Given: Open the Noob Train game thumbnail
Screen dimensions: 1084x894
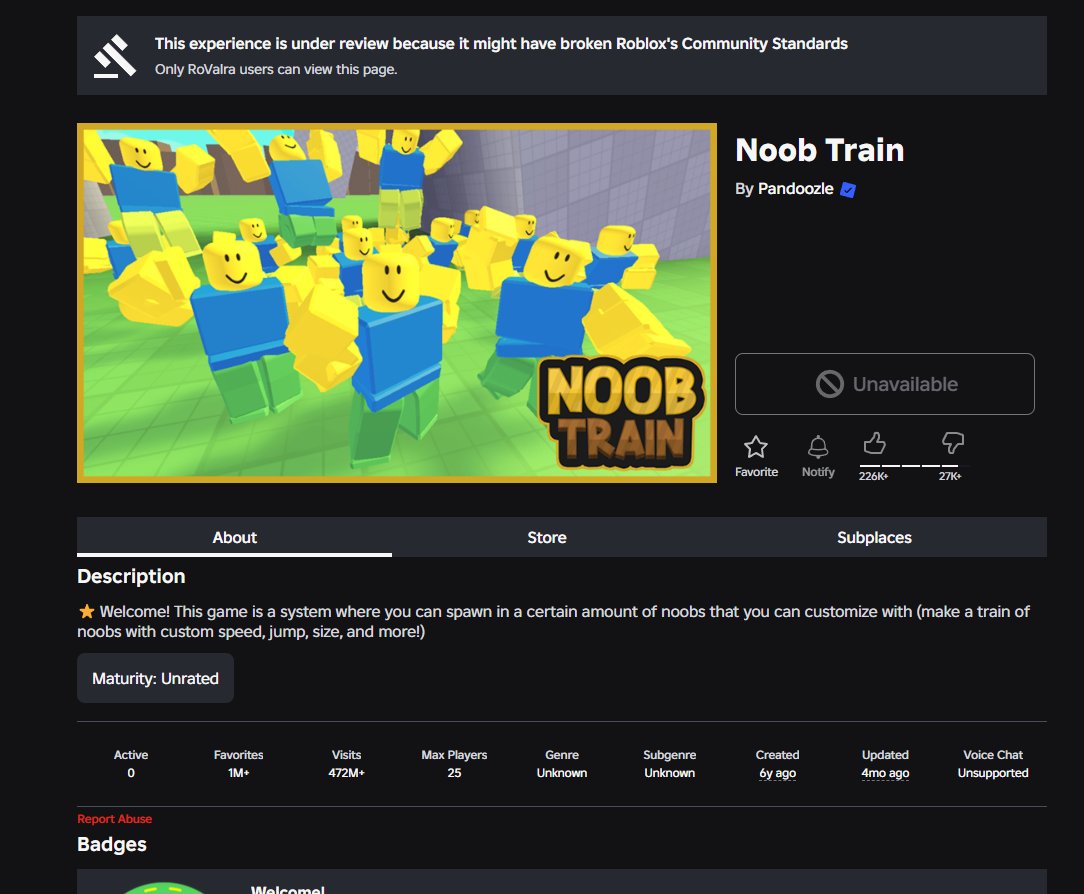Looking at the screenshot, I should [x=397, y=303].
